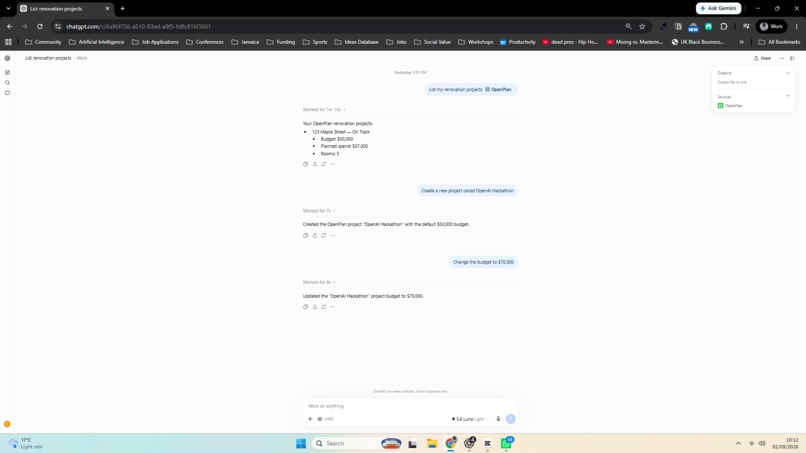Share the 'Updated the OpenAI Hackathon' budget response
Viewport: 806px width, 453px height.
tap(315, 307)
